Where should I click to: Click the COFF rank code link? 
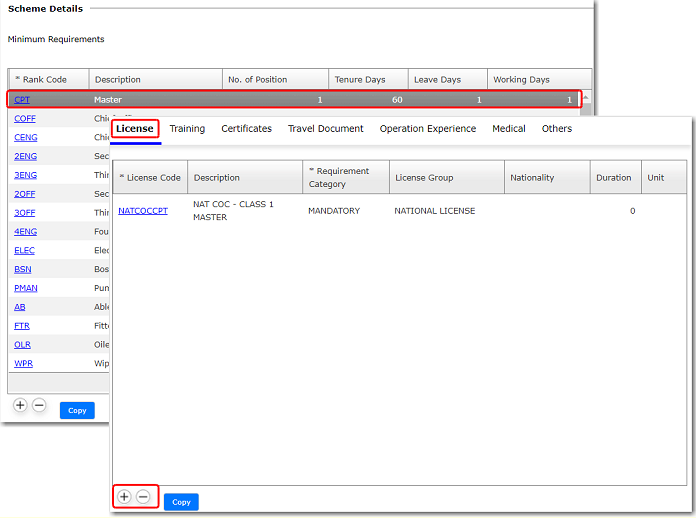coord(25,119)
